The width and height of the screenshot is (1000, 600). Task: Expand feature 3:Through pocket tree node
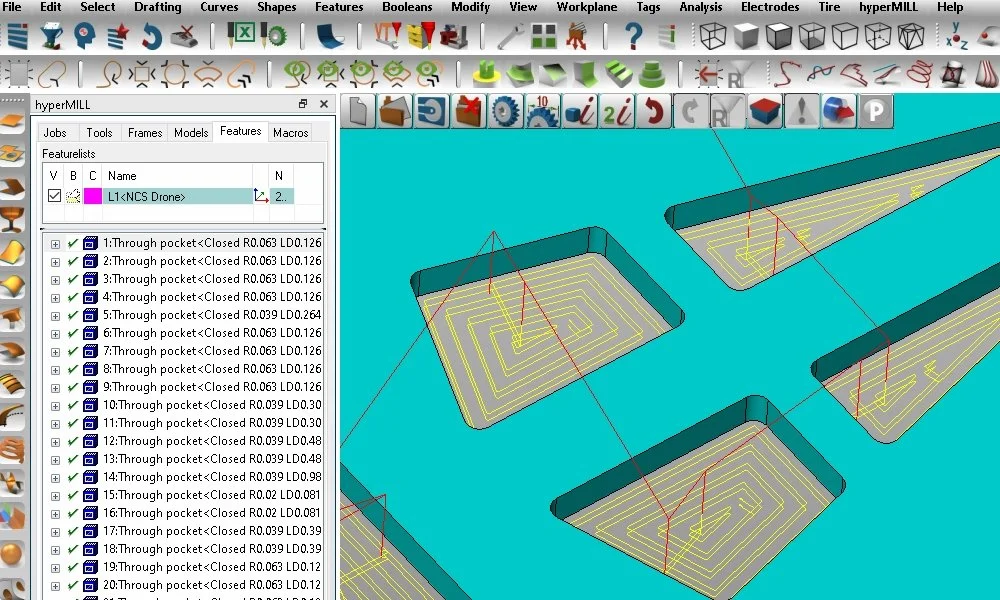pos(55,280)
